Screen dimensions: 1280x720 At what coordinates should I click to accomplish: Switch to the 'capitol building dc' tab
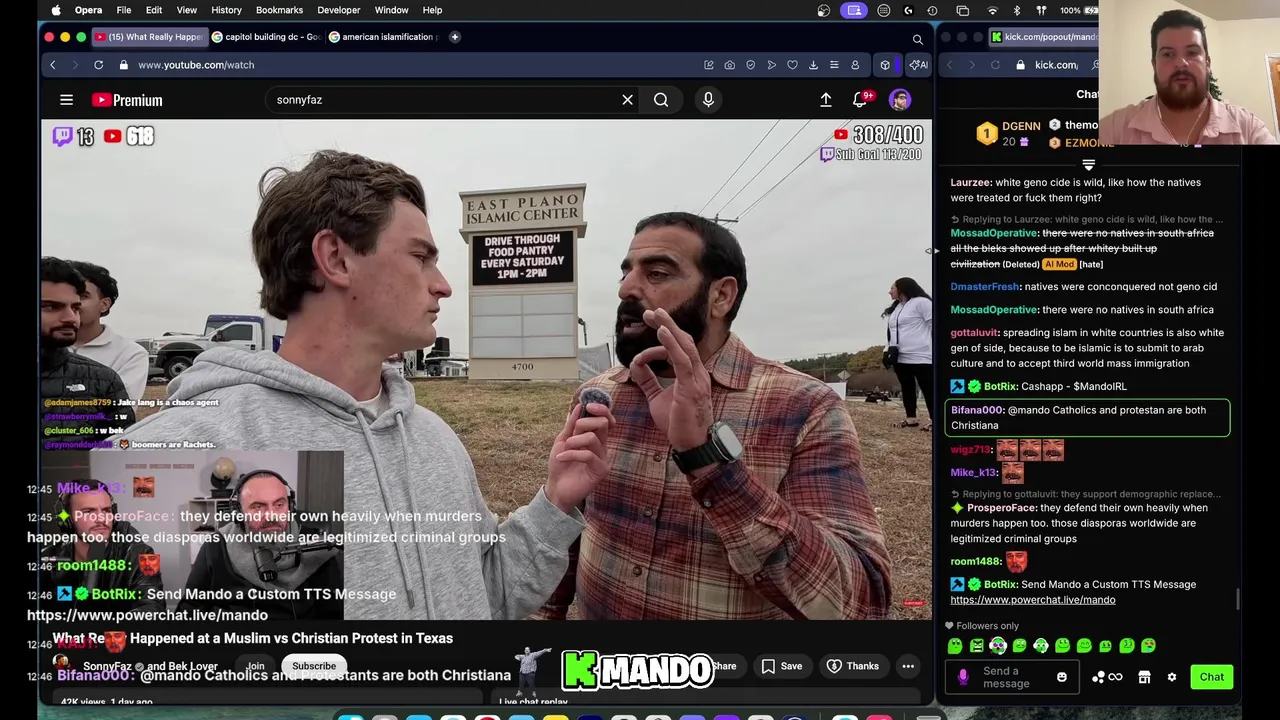(x=265, y=37)
